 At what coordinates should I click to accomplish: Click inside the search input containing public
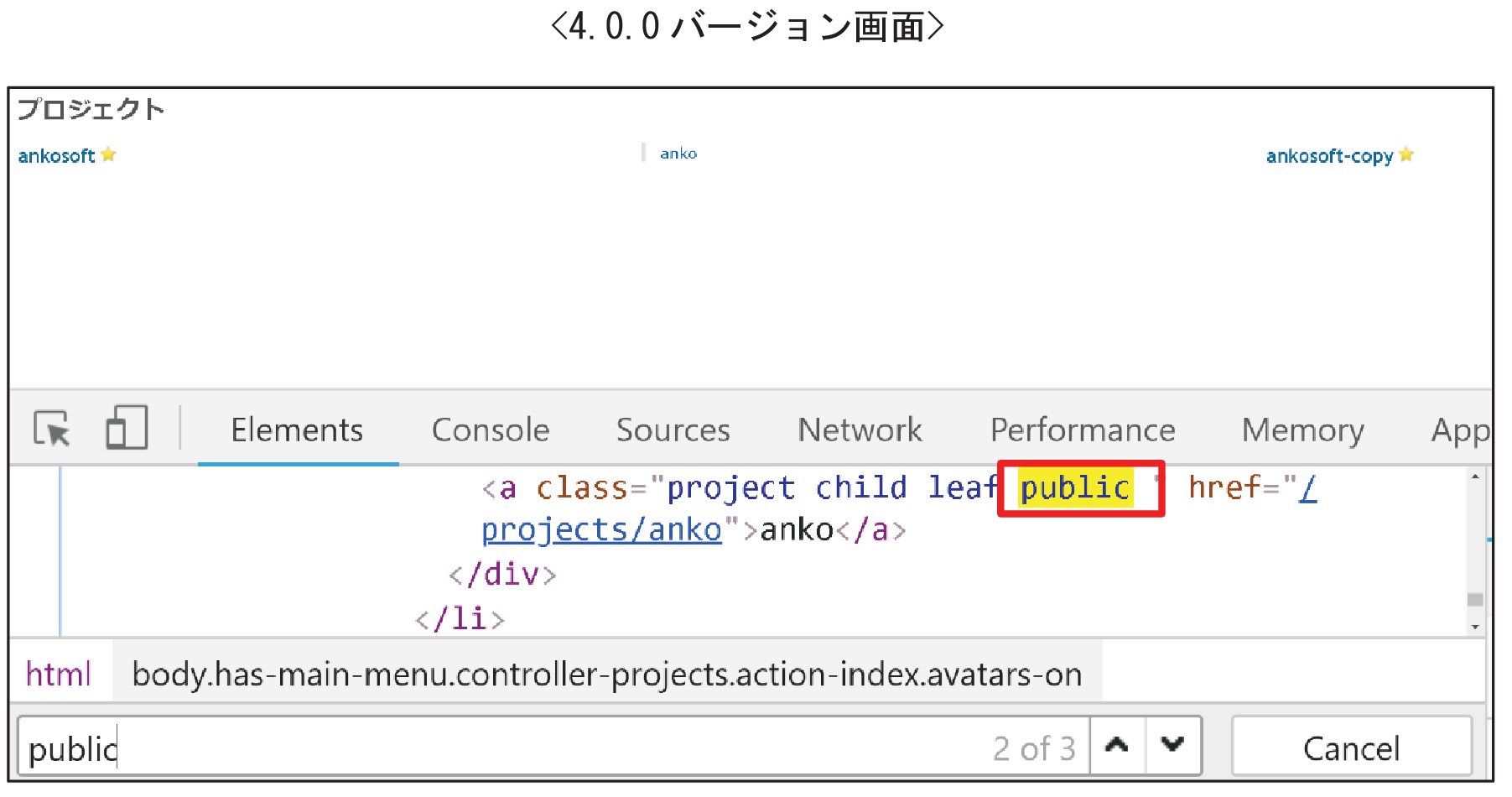335,746
